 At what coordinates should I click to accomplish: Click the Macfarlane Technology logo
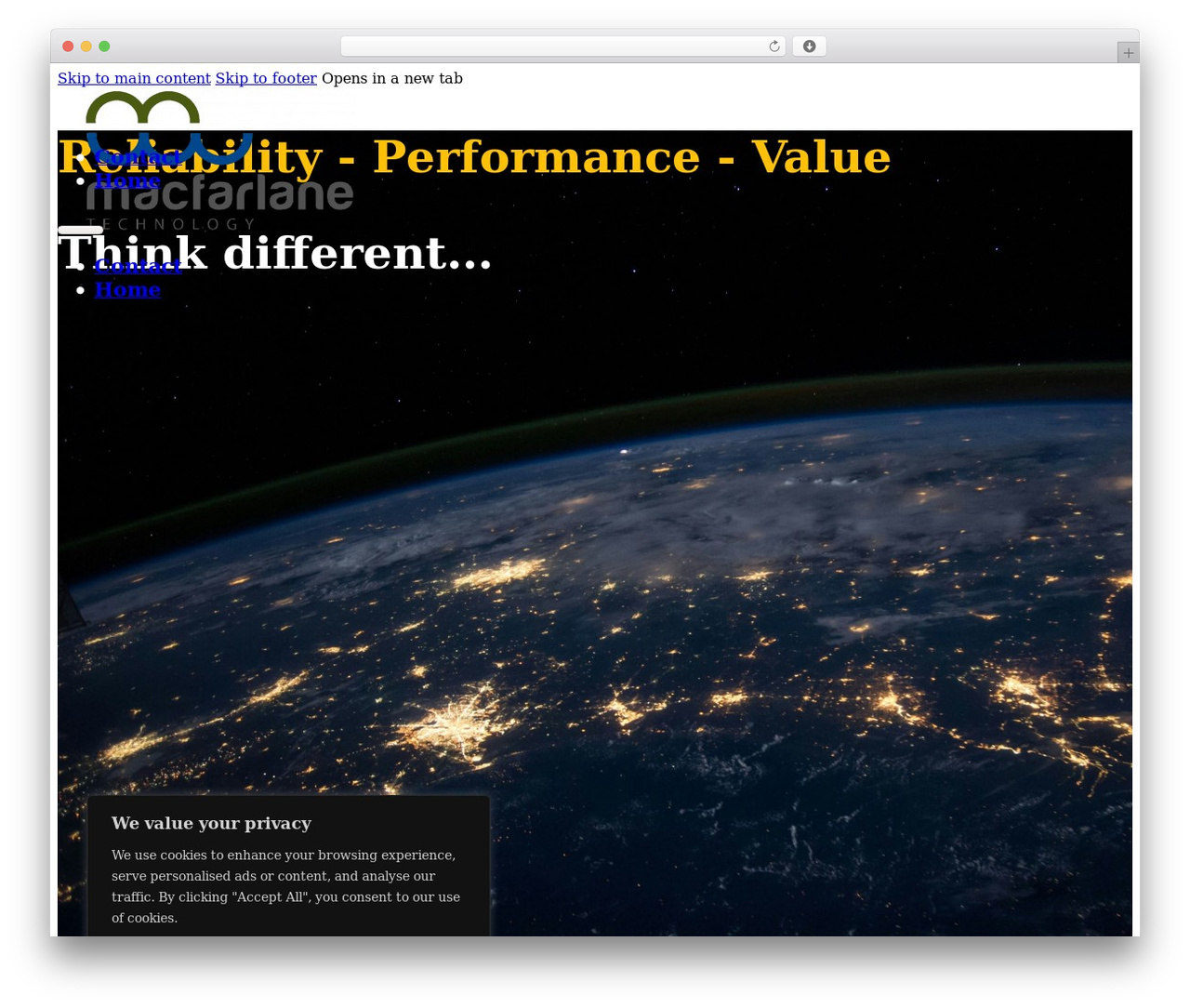click(219, 160)
